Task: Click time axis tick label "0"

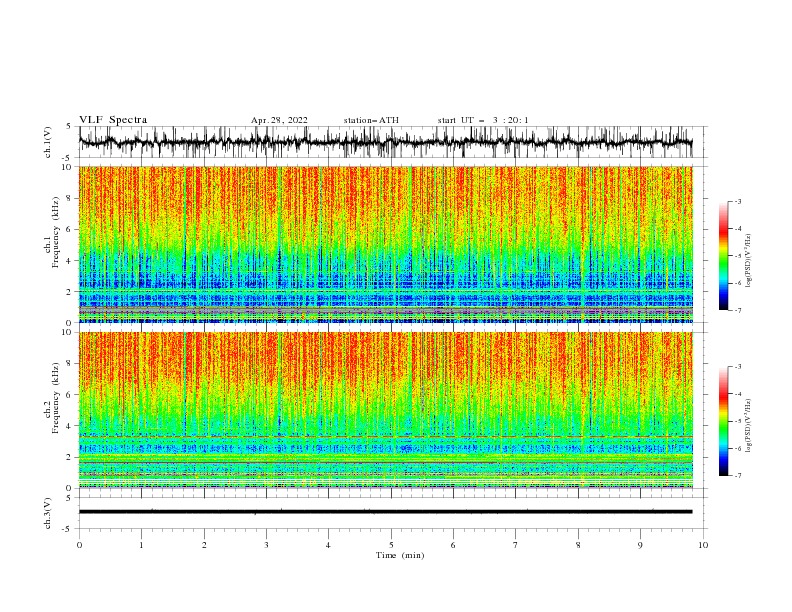Action: (x=79, y=545)
